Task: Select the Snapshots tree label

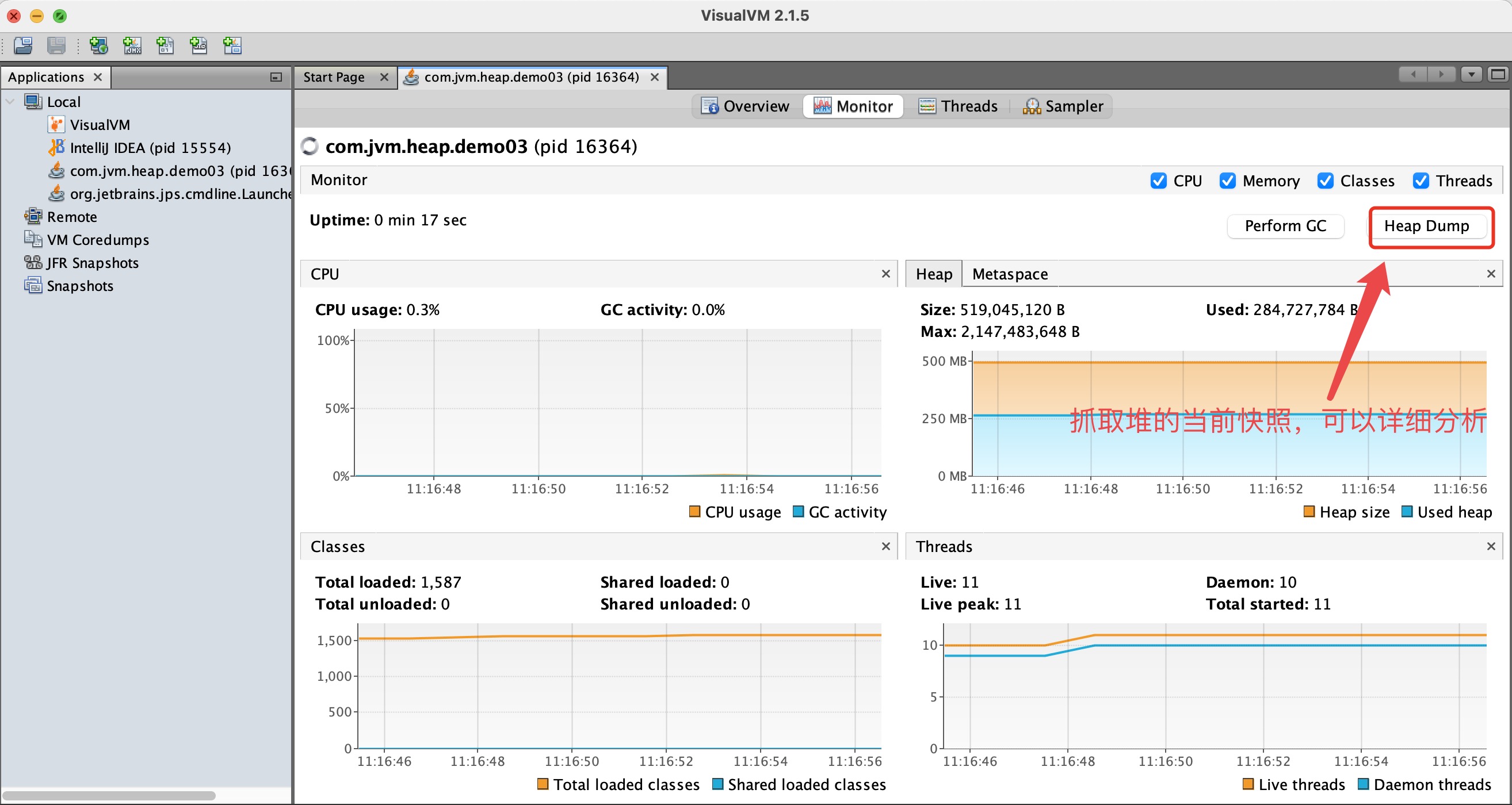Action: [x=81, y=286]
